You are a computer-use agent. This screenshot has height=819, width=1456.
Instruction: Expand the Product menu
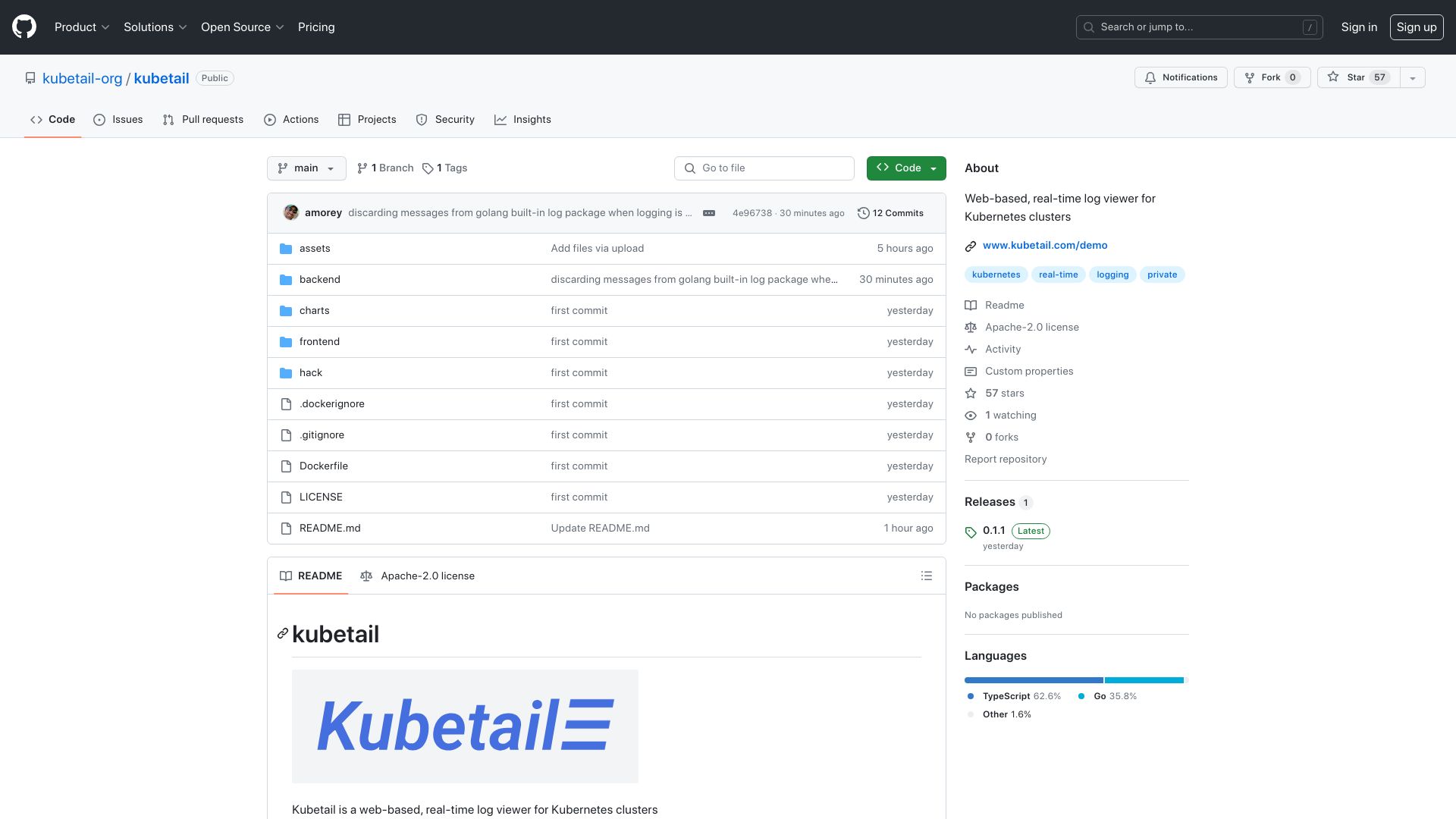[x=82, y=27]
